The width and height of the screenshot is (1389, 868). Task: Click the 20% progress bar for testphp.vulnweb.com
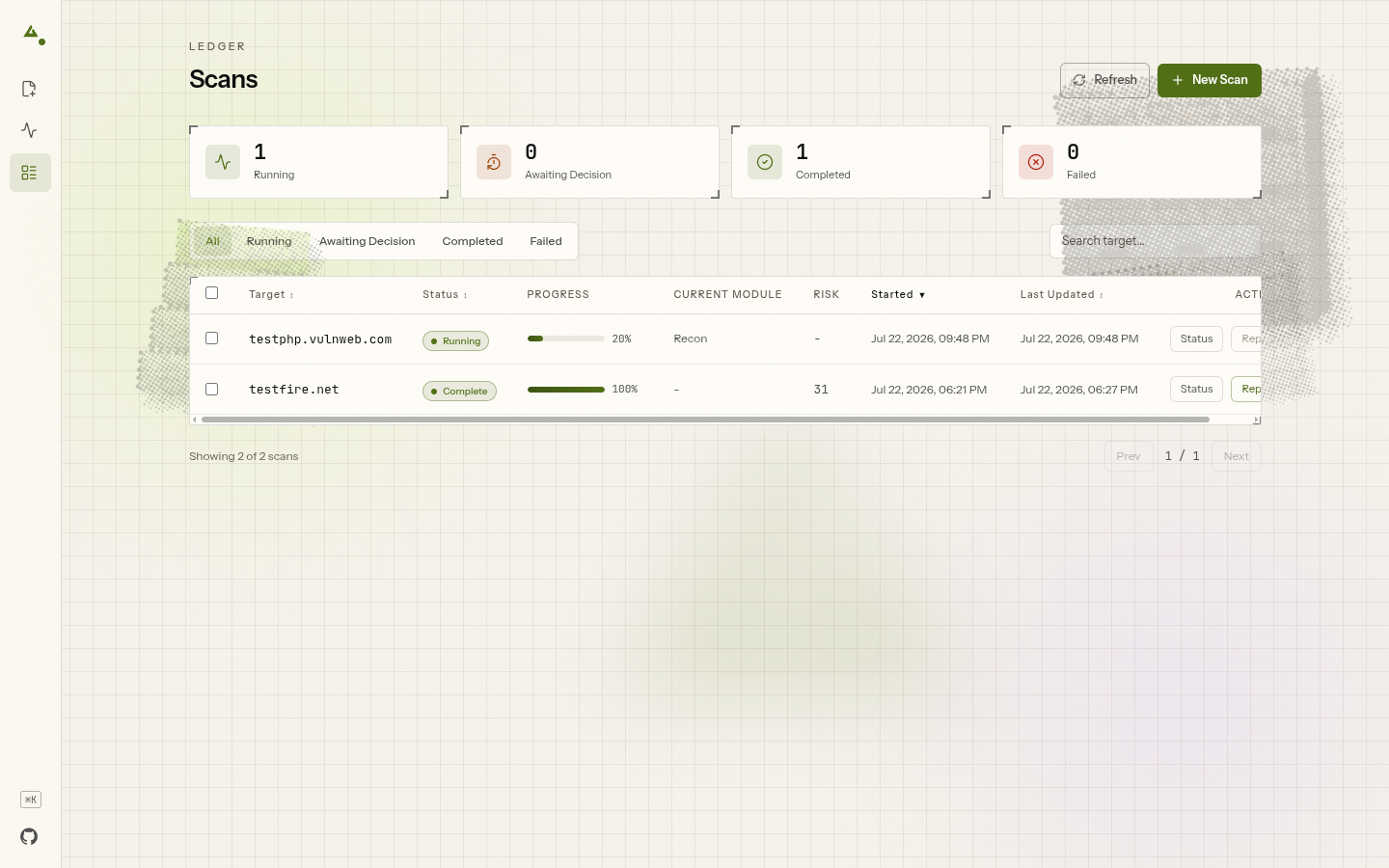tap(566, 339)
